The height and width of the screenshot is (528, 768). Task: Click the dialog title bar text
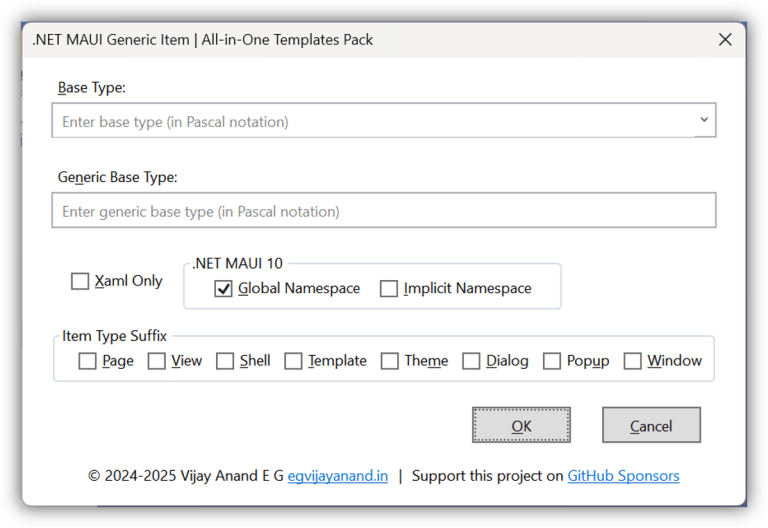coord(203,40)
